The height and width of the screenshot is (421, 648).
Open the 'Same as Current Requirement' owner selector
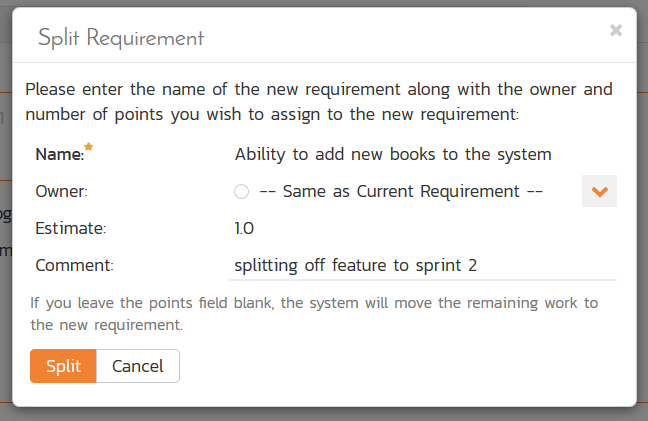tap(400, 191)
